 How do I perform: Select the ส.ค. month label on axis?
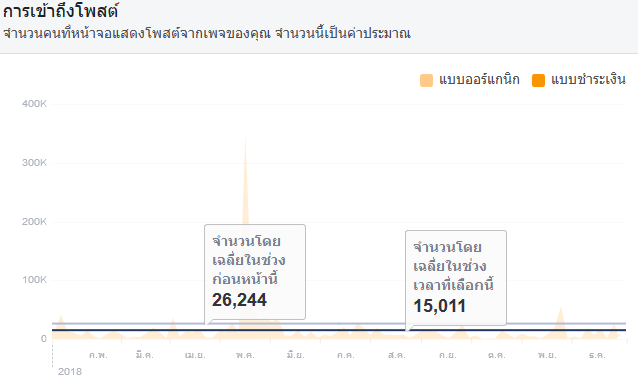[x=396, y=355]
